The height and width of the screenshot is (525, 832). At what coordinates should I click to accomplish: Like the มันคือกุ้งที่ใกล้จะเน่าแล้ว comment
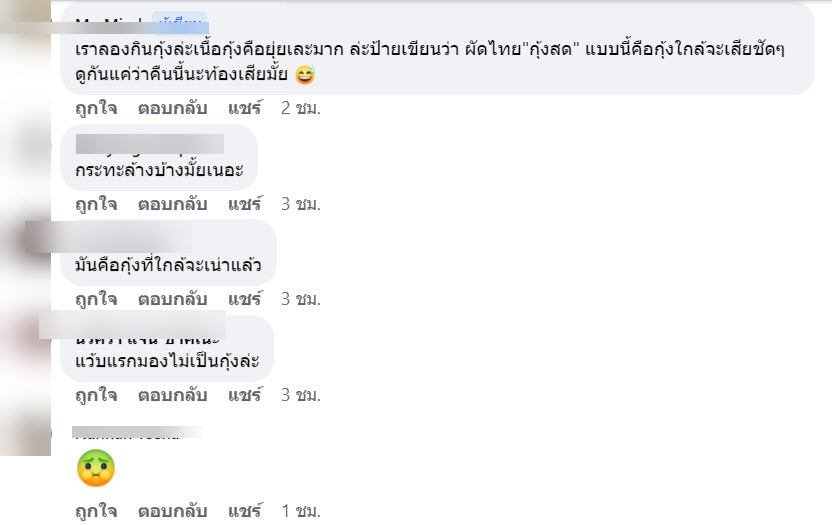pos(96,299)
